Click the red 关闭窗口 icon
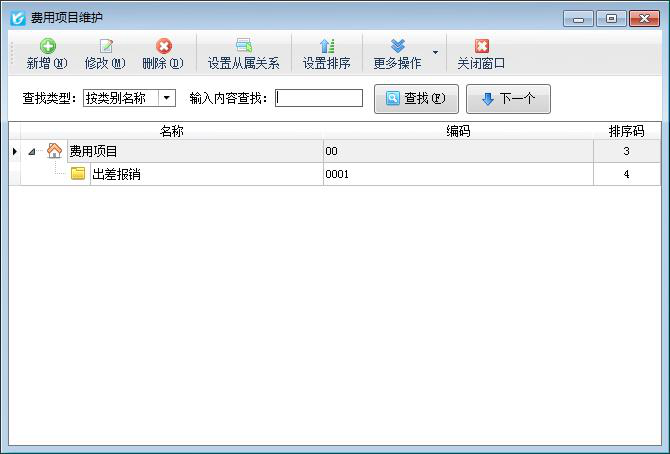This screenshot has height=454, width=670. coord(481,46)
